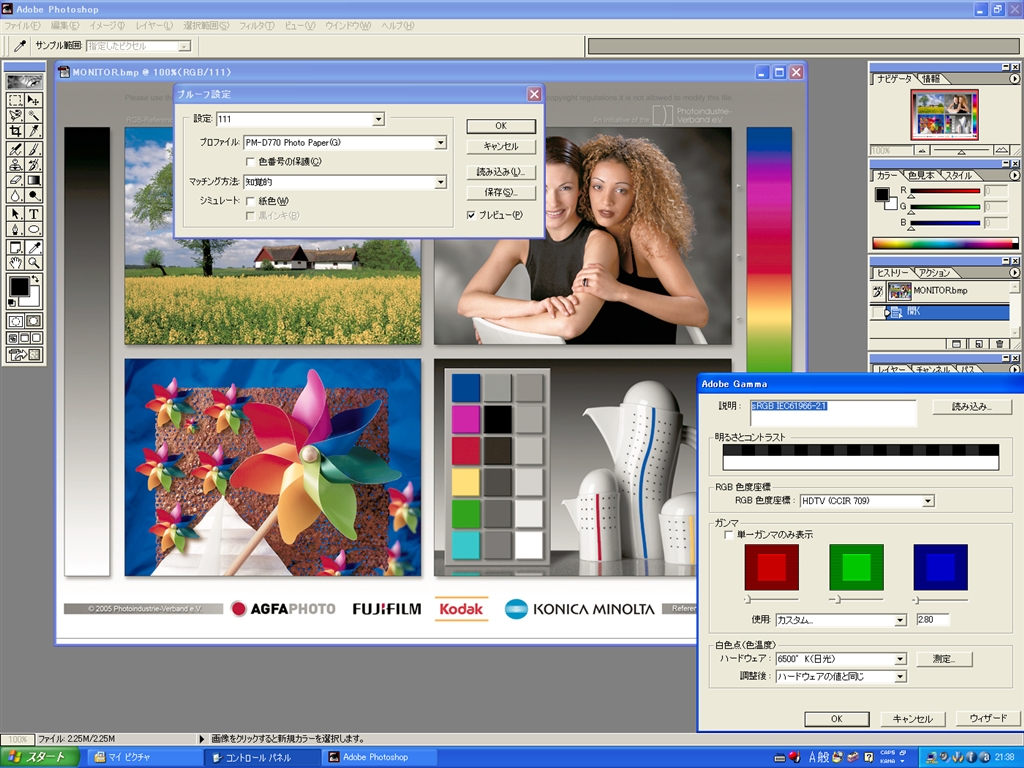Click the 説明 sRGB description field
Image resolution: width=1024 pixels, height=768 pixels.
(x=833, y=413)
